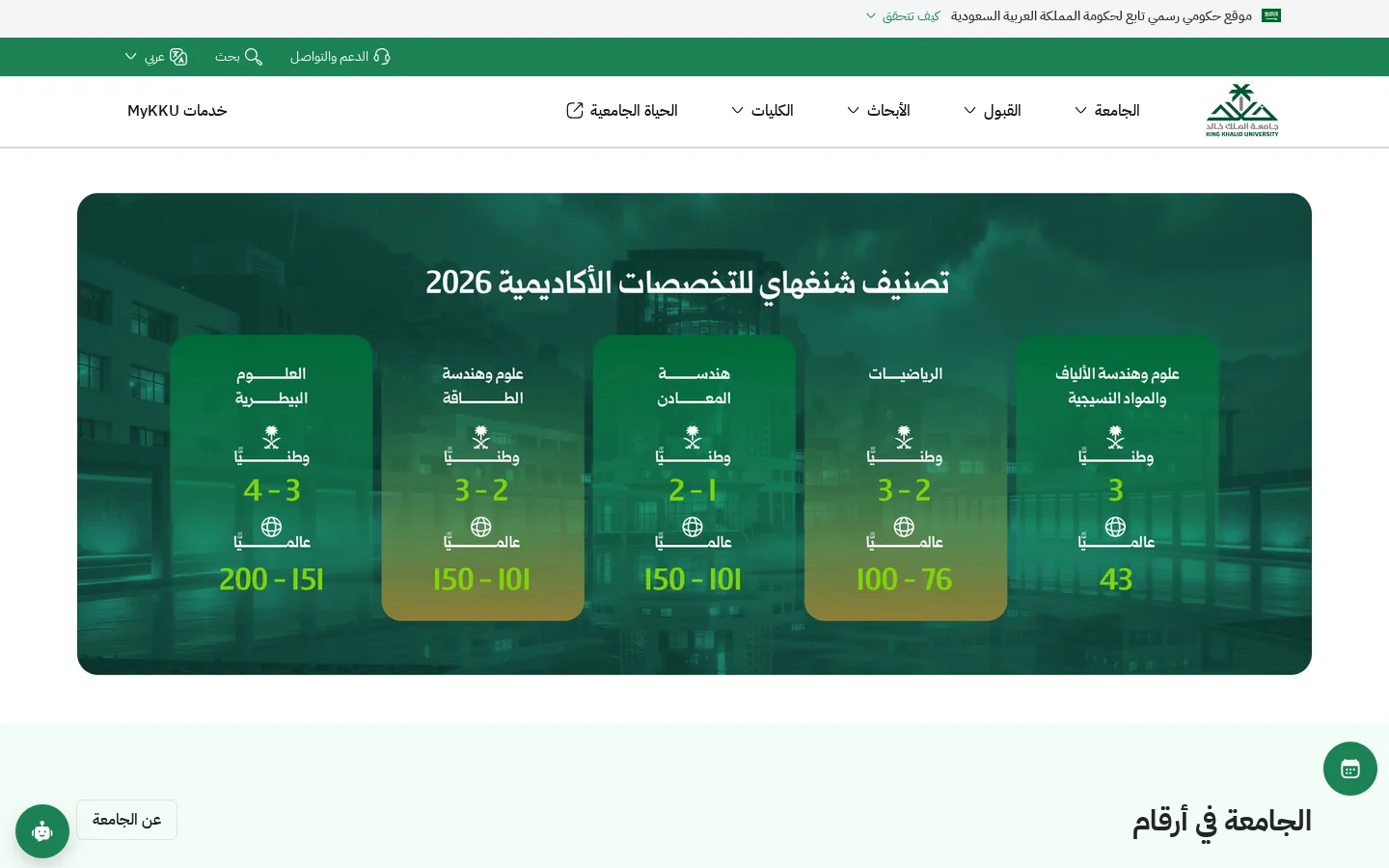The width and height of the screenshot is (1389, 868).
Task: Click the الجامعة في أرقام heading
Action: 1222,822
